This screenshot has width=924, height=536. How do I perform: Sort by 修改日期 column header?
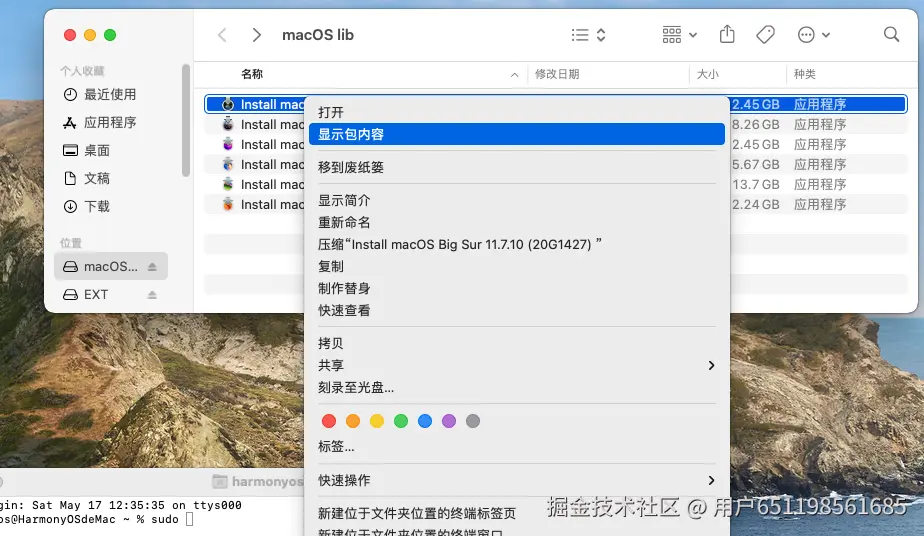coord(557,74)
